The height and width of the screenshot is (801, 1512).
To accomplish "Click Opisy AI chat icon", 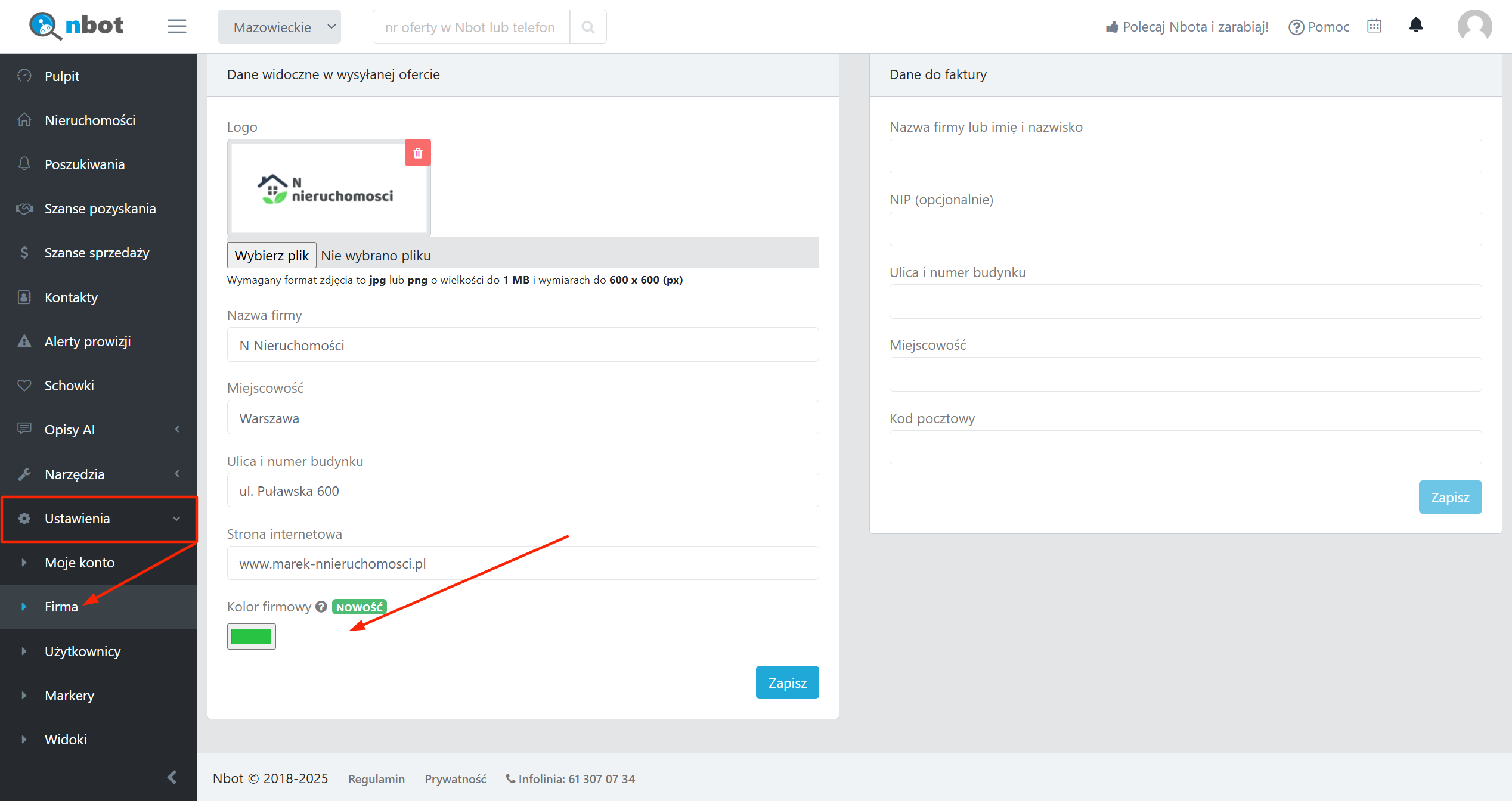I will click(24, 429).
